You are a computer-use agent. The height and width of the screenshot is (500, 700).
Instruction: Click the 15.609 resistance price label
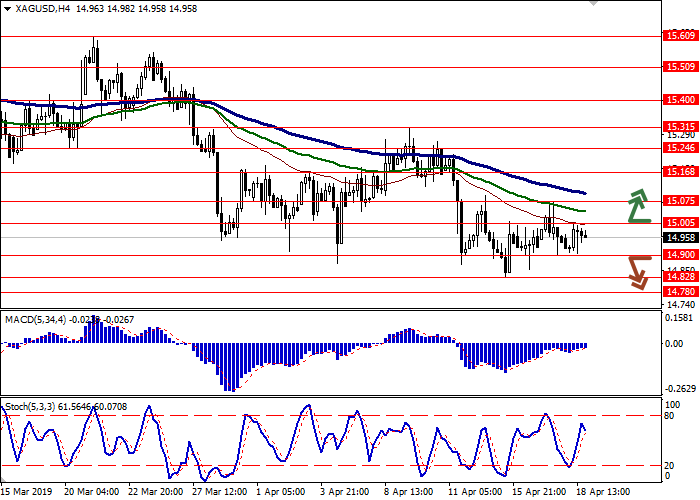point(680,36)
